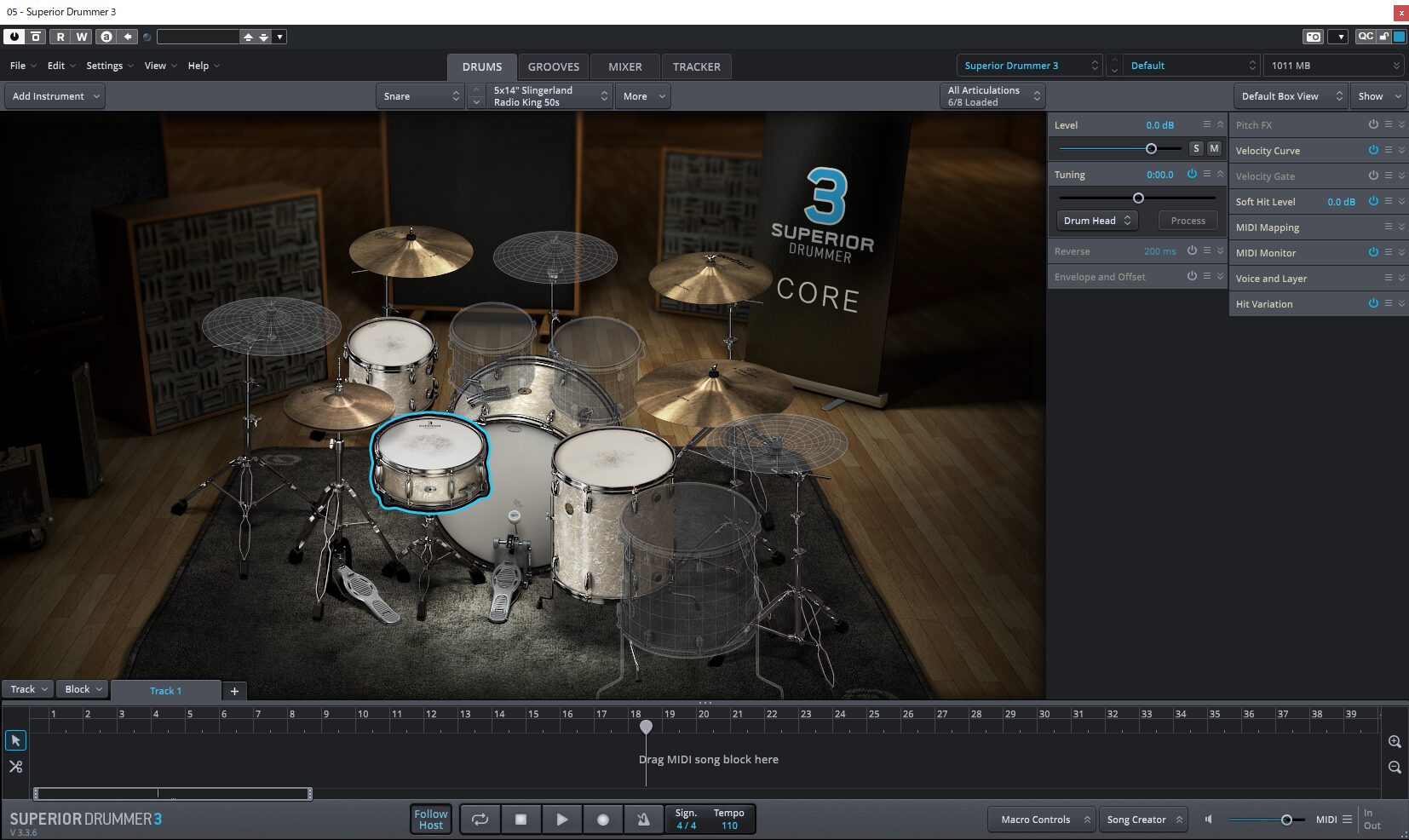
Task: Click the speaker volume icon
Action: click(1208, 820)
